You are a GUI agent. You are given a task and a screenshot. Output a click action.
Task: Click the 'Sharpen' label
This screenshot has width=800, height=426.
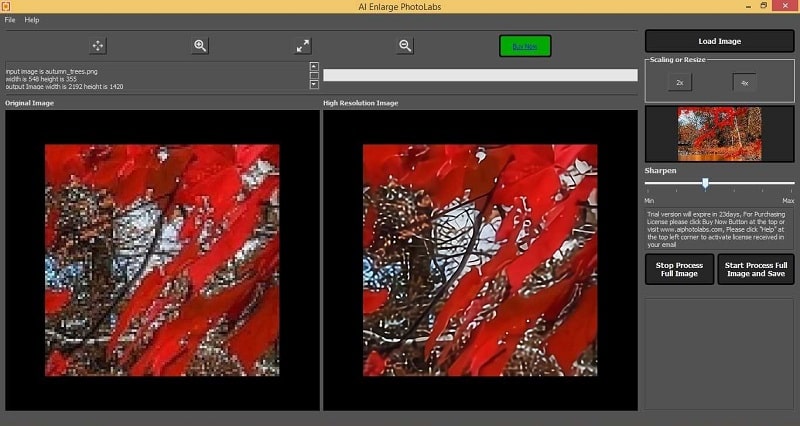pos(660,170)
